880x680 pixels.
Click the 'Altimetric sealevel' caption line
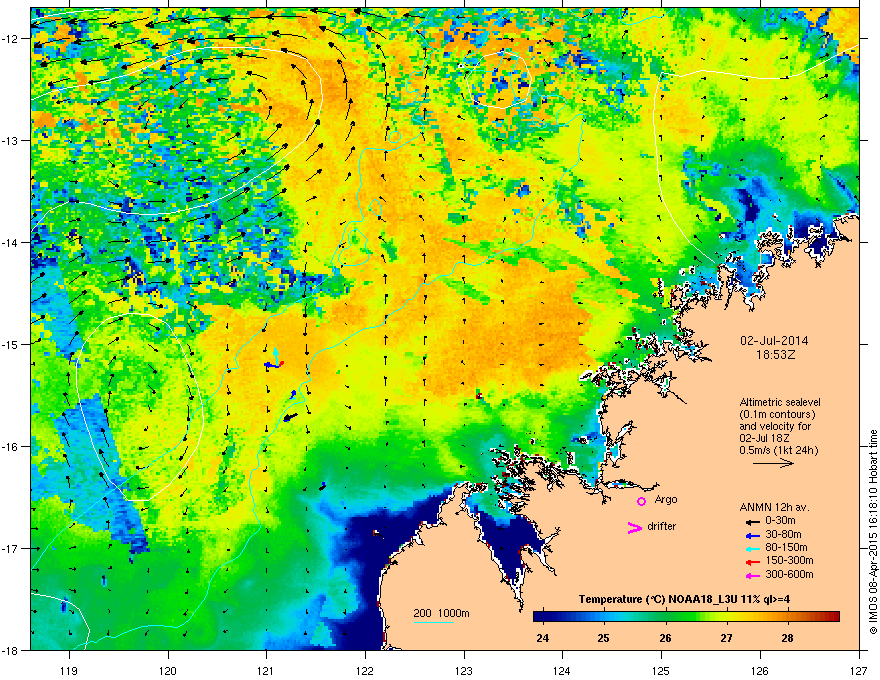(x=780, y=402)
